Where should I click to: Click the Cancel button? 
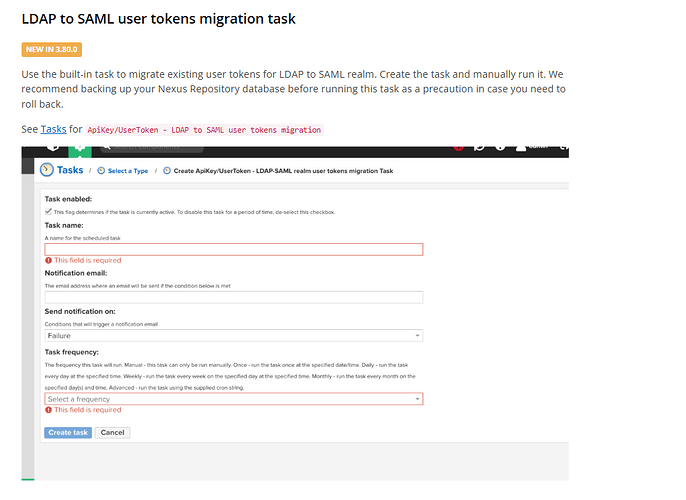pyautogui.click(x=112, y=433)
